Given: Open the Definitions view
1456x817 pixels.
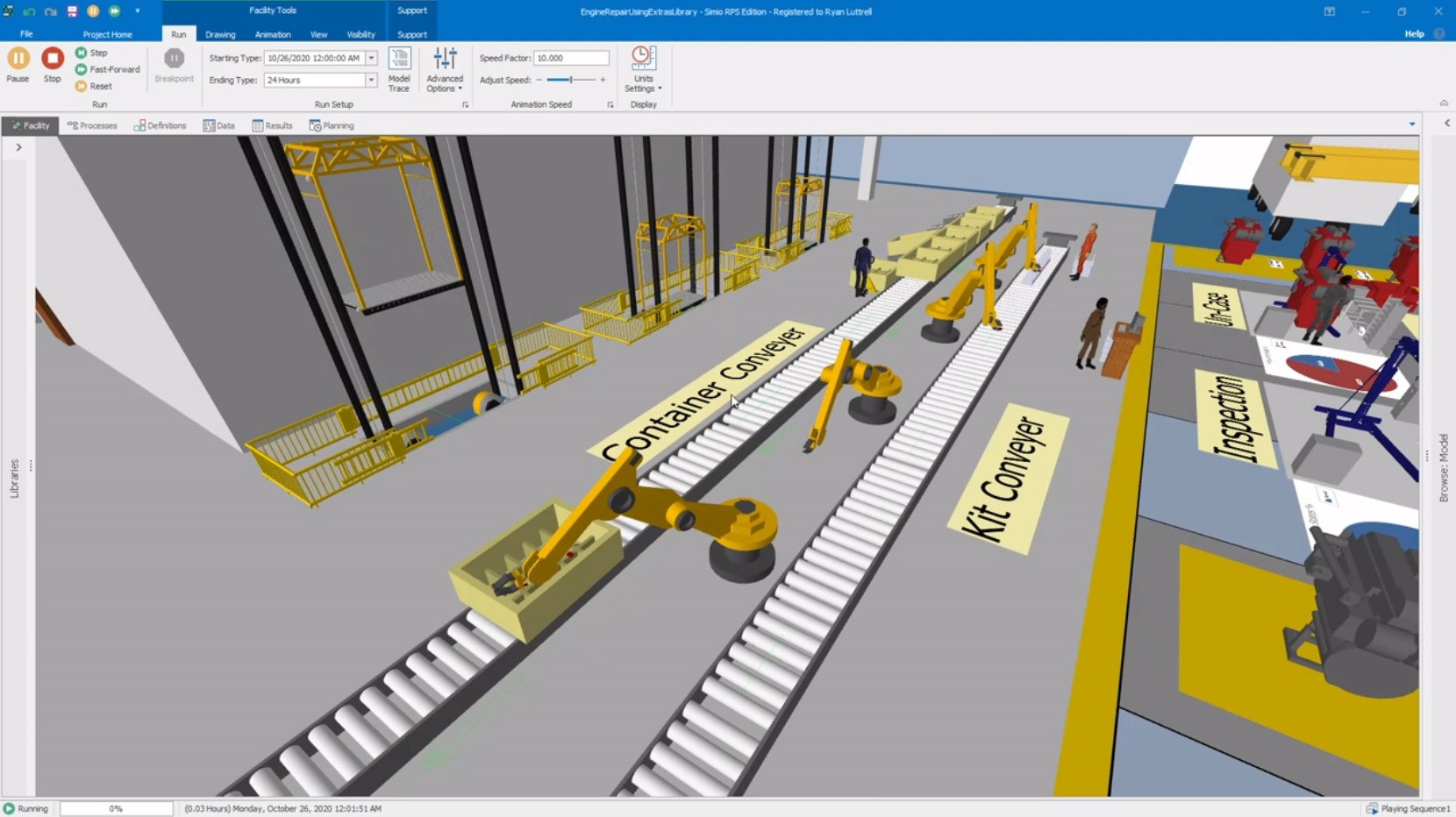Looking at the screenshot, I should [x=161, y=125].
